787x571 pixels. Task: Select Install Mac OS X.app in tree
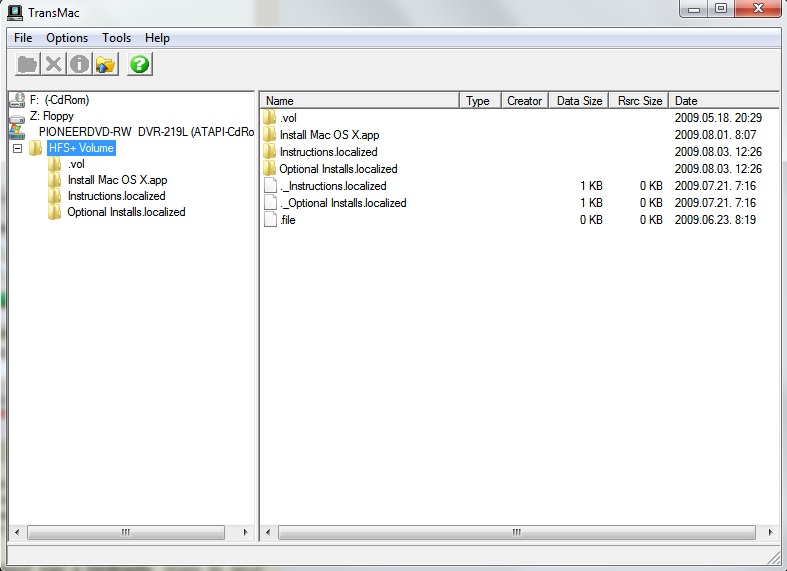click(x=117, y=180)
